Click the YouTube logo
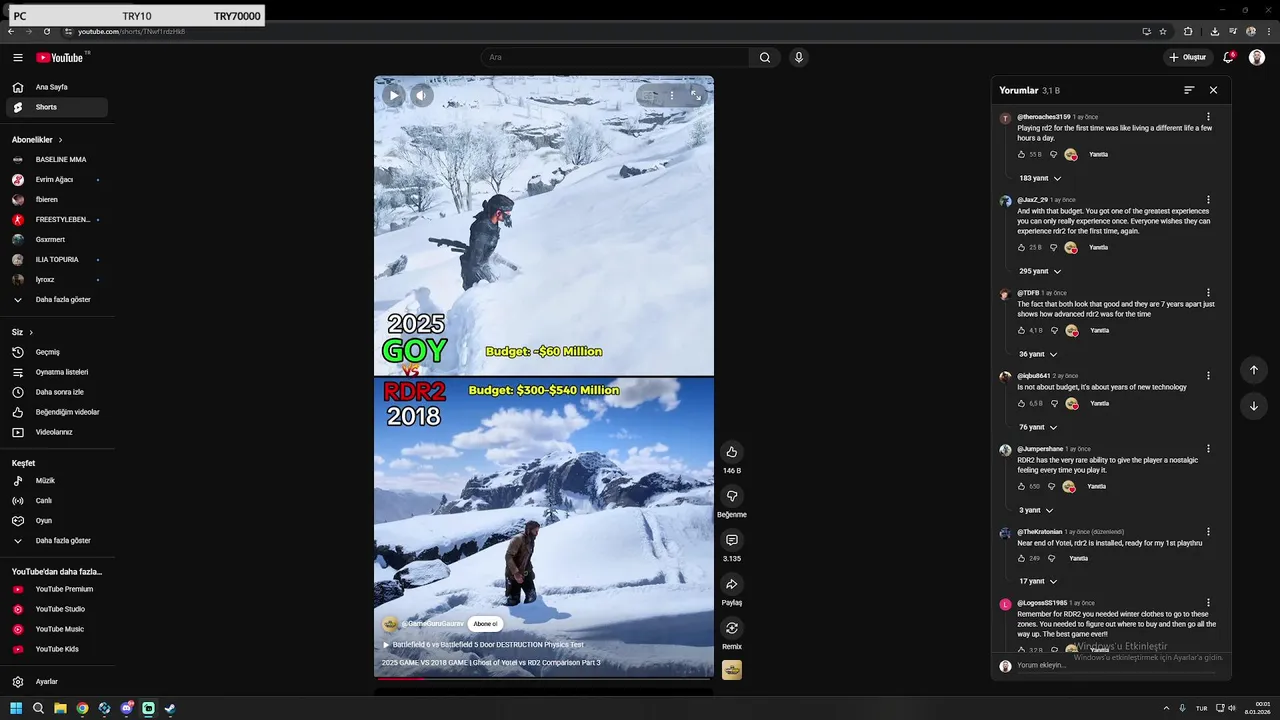This screenshot has height=720, width=1280. [x=62, y=58]
